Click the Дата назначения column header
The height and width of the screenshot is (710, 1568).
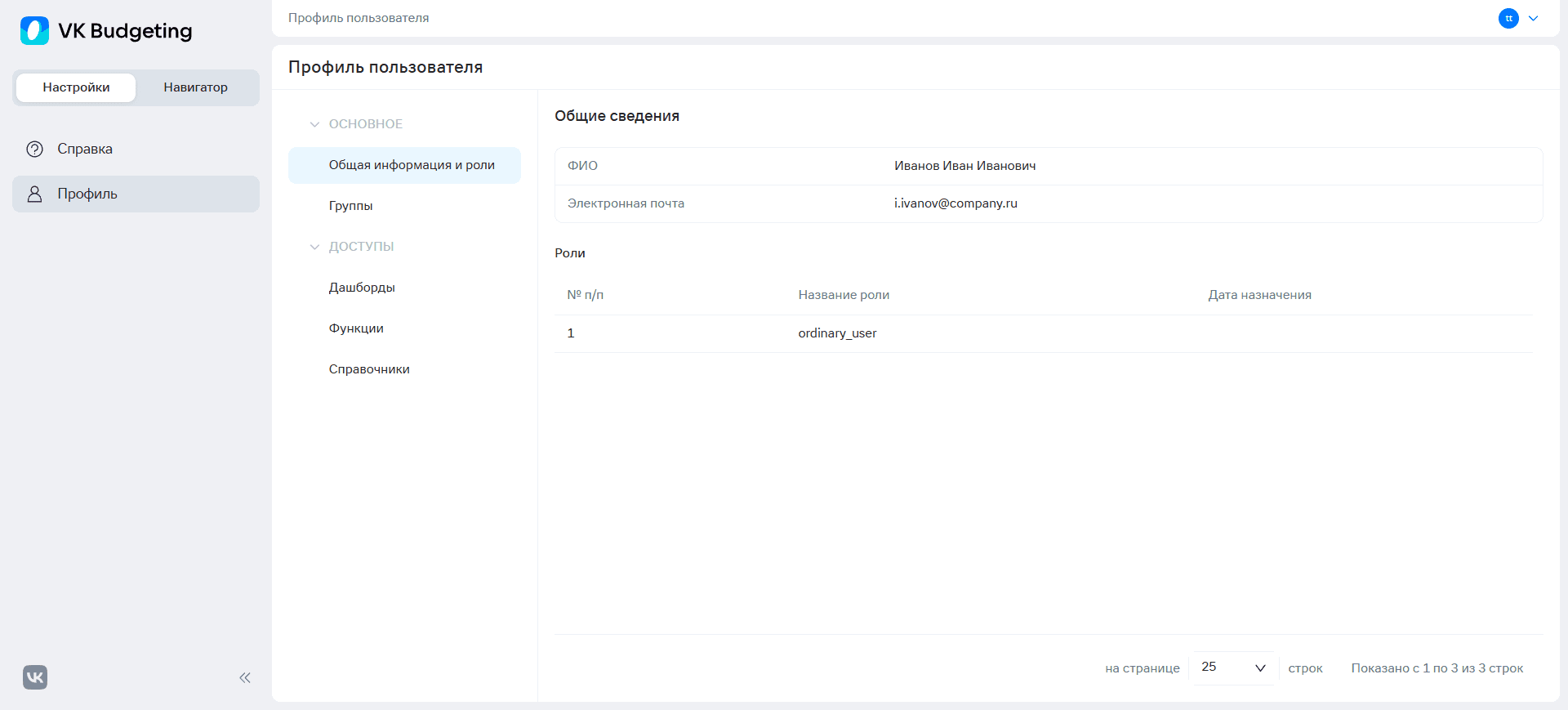pos(1259,295)
